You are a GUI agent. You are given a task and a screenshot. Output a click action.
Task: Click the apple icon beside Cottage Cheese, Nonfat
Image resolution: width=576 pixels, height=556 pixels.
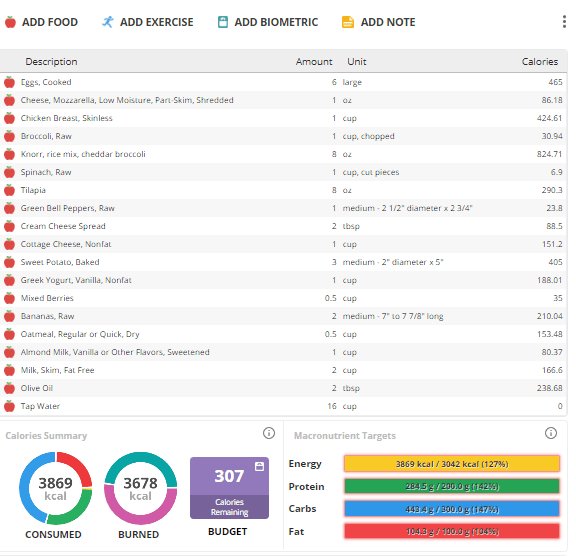click(x=10, y=244)
